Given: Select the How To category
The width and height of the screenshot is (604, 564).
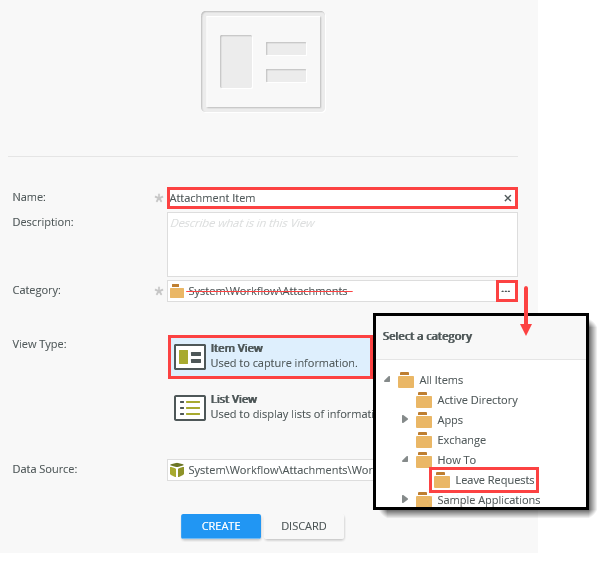Looking at the screenshot, I should (x=456, y=460).
